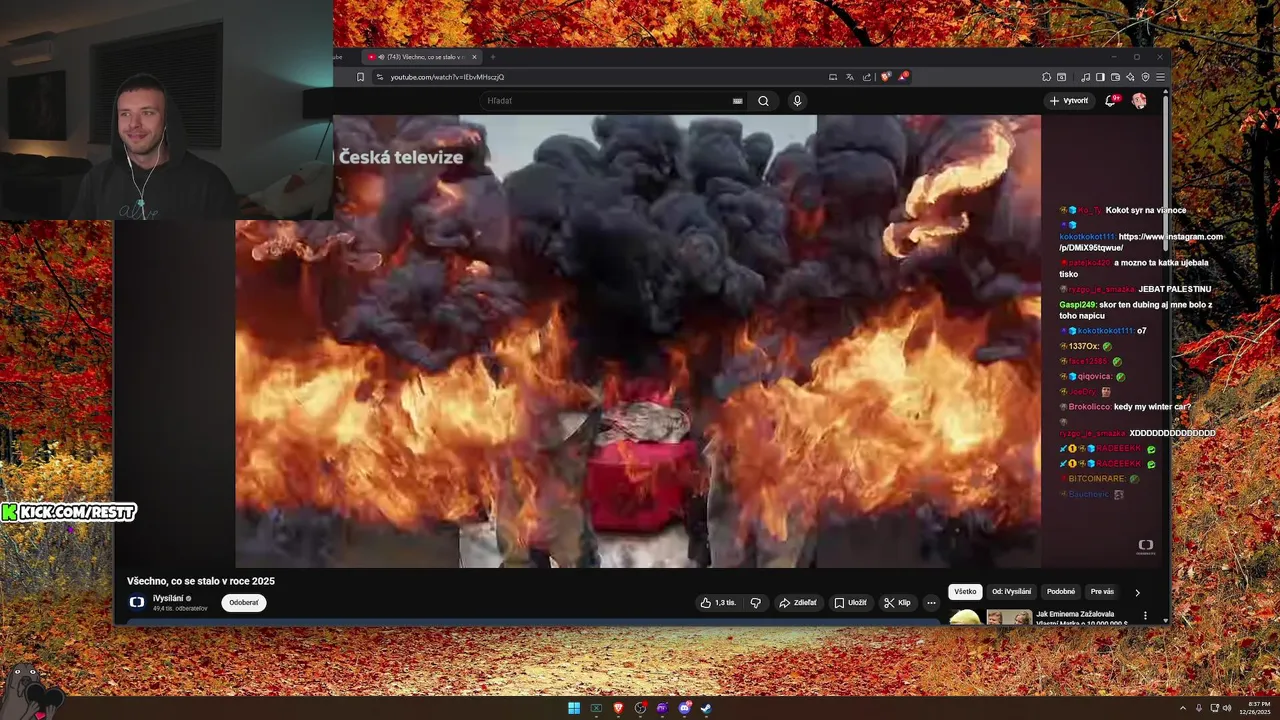1280x720 pixels.
Task: Open YouTube notifications bell
Action: pyautogui.click(x=1112, y=101)
